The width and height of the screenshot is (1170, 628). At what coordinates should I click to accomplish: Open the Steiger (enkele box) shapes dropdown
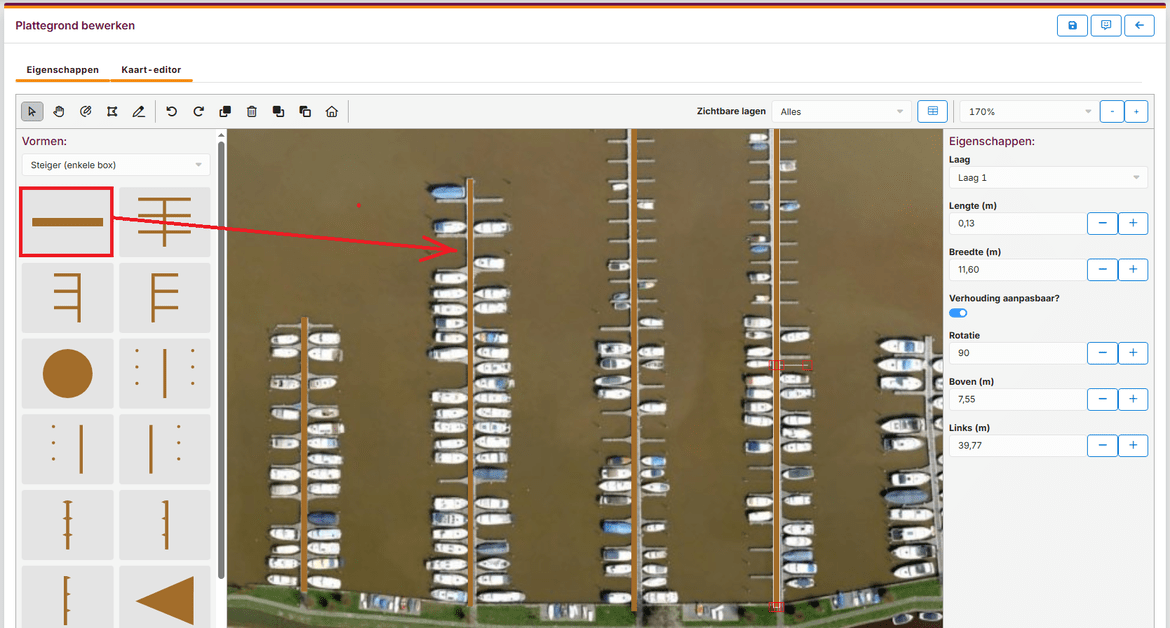pos(116,165)
